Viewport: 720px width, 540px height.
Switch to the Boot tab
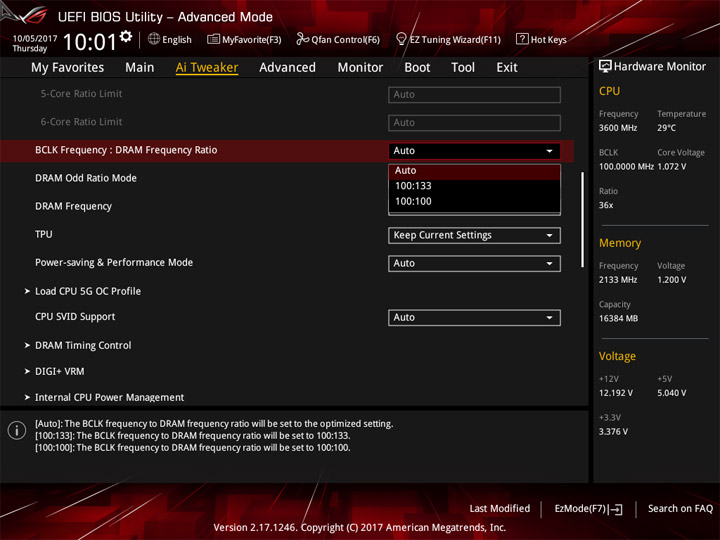pyautogui.click(x=417, y=68)
